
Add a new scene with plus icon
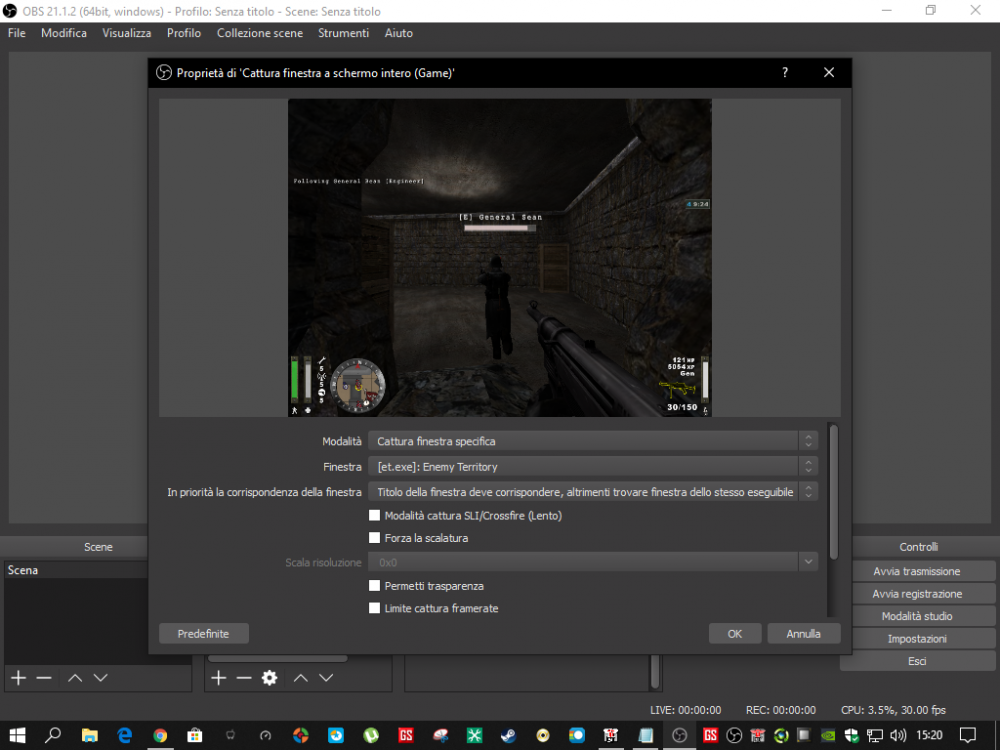[18, 678]
